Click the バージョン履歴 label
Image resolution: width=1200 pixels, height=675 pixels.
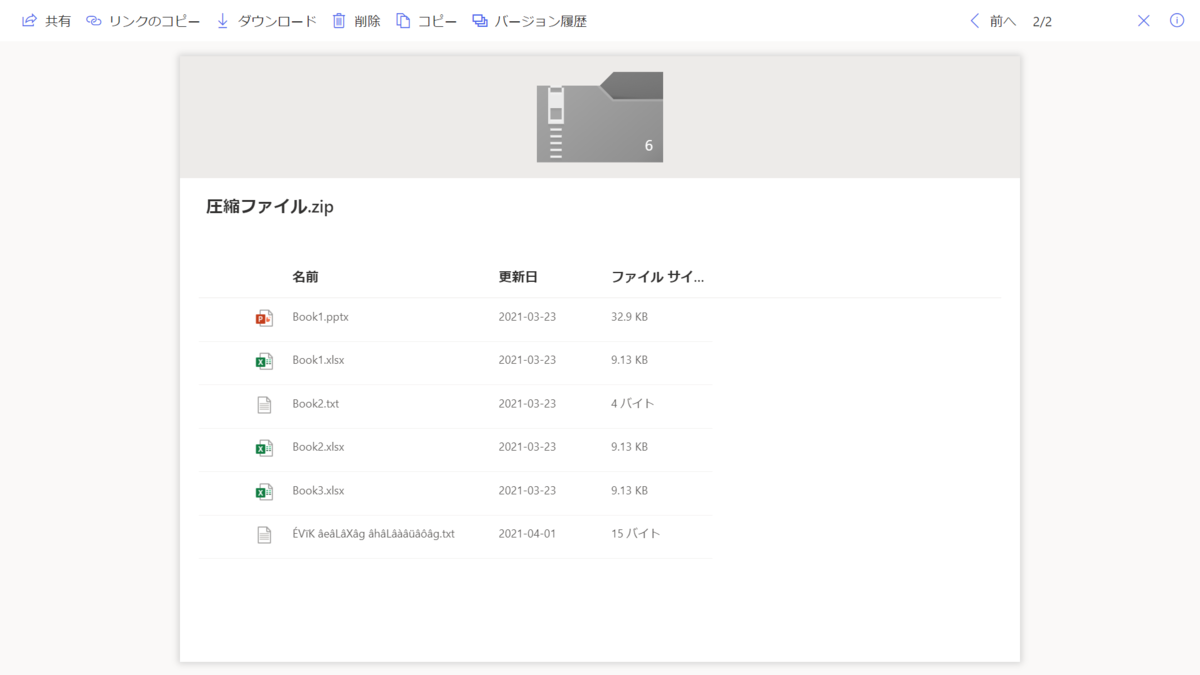(x=541, y=21)
